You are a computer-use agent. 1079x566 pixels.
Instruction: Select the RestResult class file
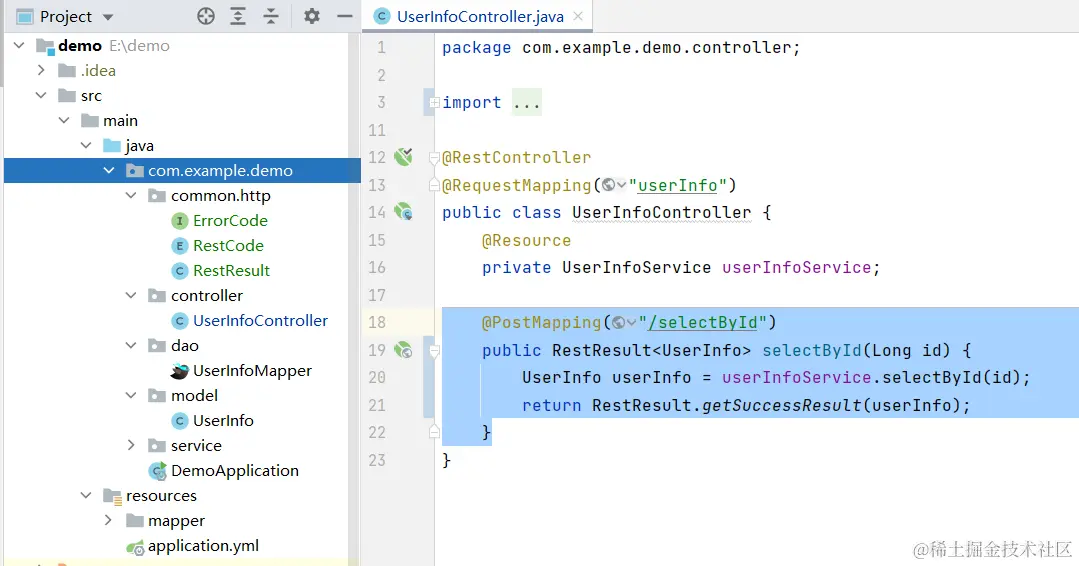tap(231, 270)
